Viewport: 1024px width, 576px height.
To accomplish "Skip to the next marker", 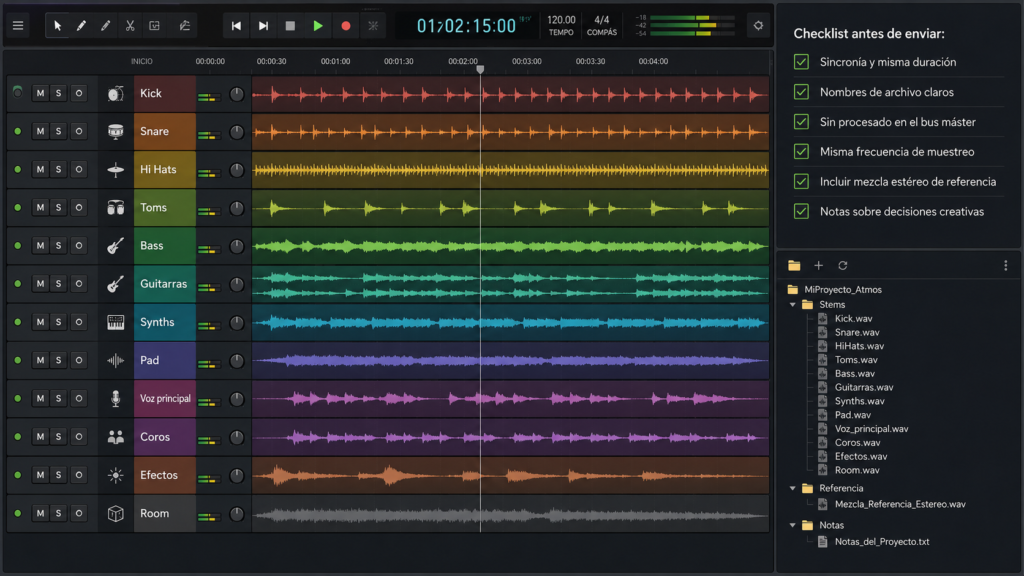I will 263,25.
